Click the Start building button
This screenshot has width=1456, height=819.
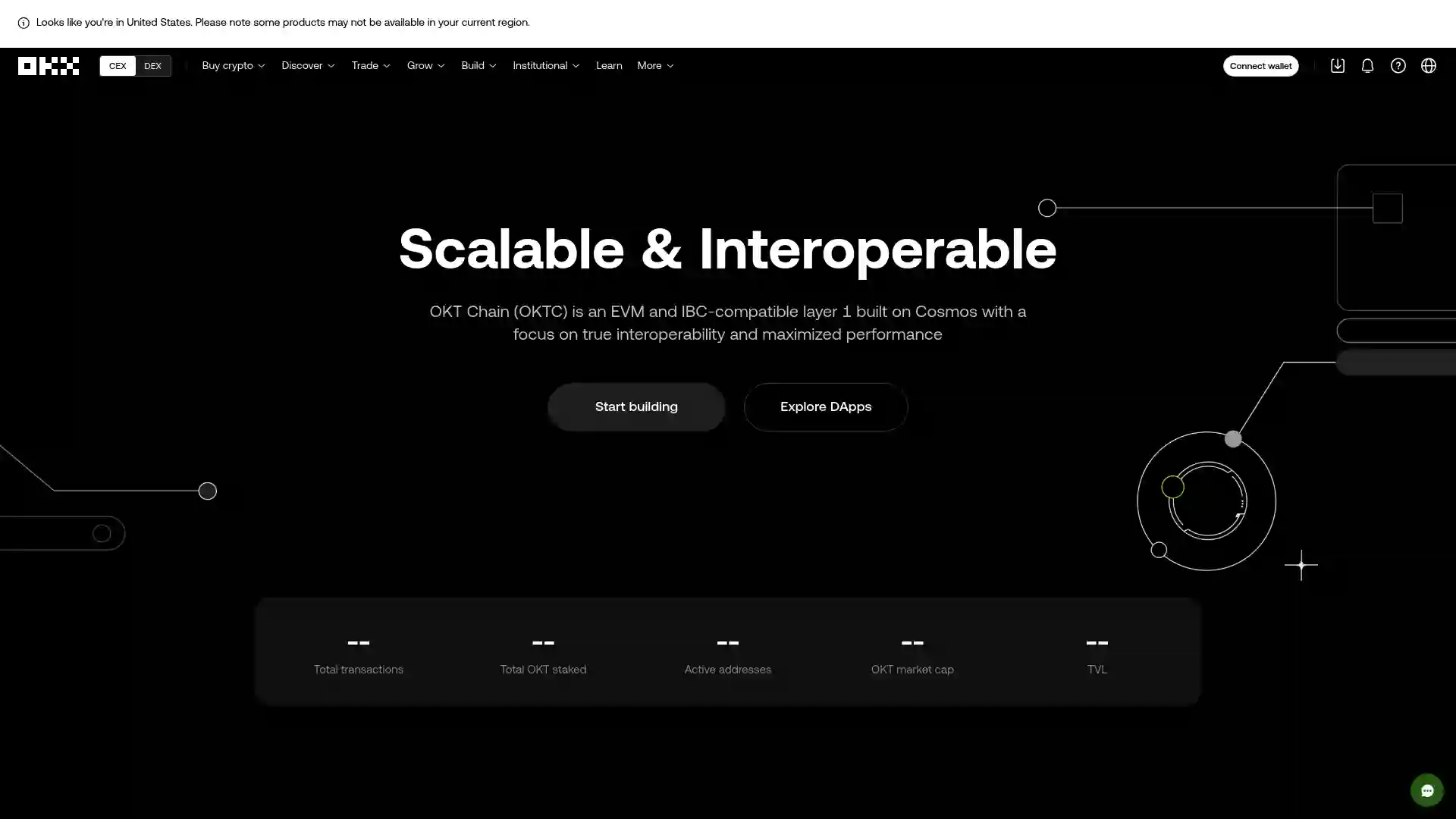point(636,406)
